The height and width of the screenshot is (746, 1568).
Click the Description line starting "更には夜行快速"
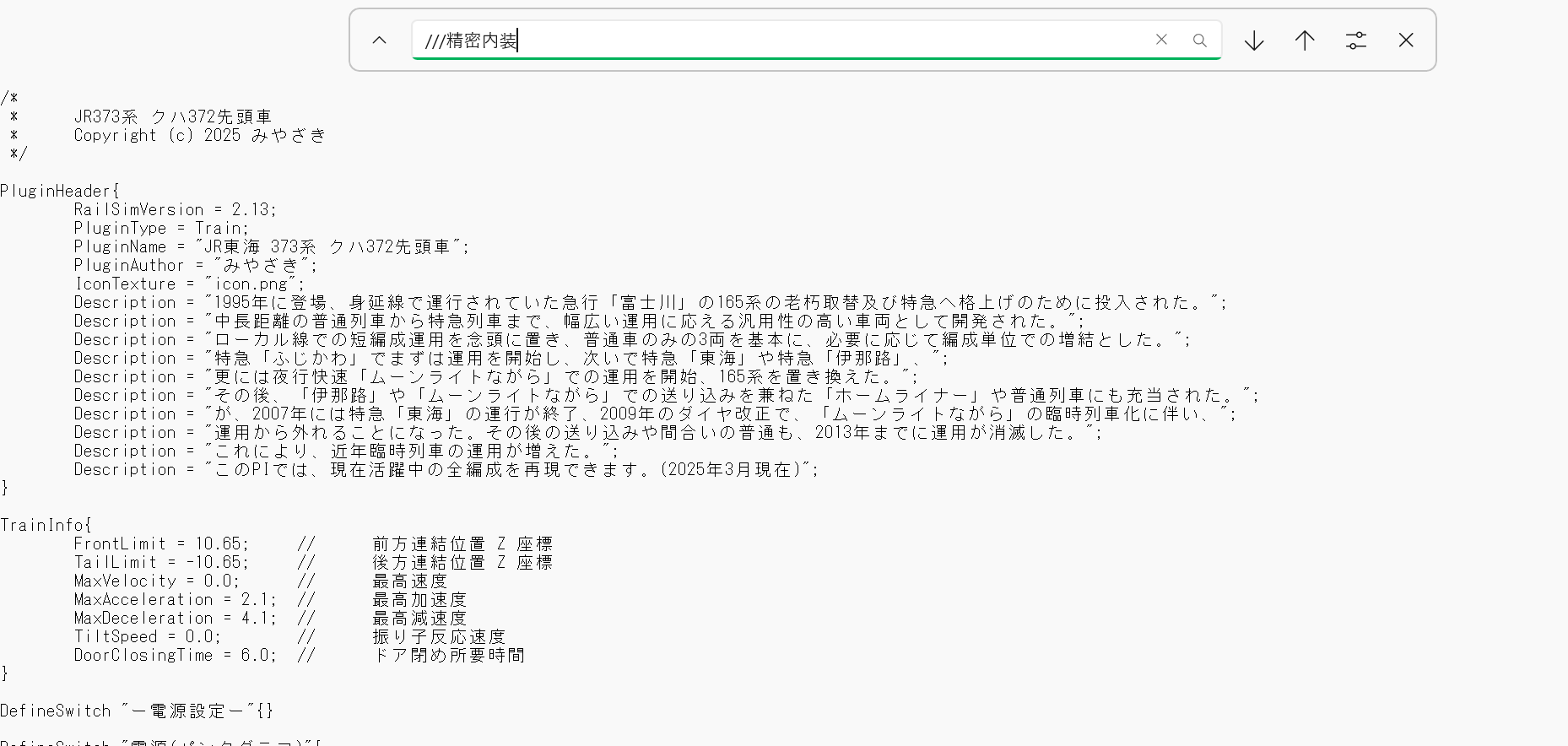click(x=496, y=376)
